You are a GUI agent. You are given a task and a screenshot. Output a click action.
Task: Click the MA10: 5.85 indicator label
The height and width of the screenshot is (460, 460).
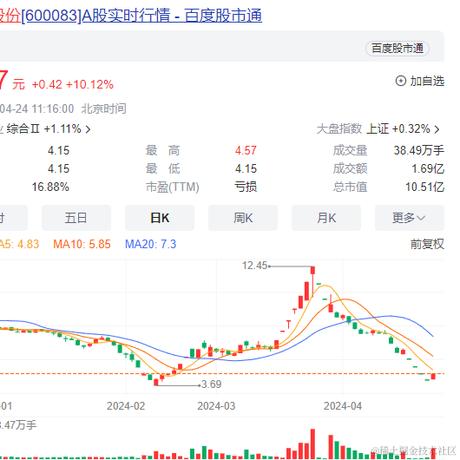(x=82, y=244)
